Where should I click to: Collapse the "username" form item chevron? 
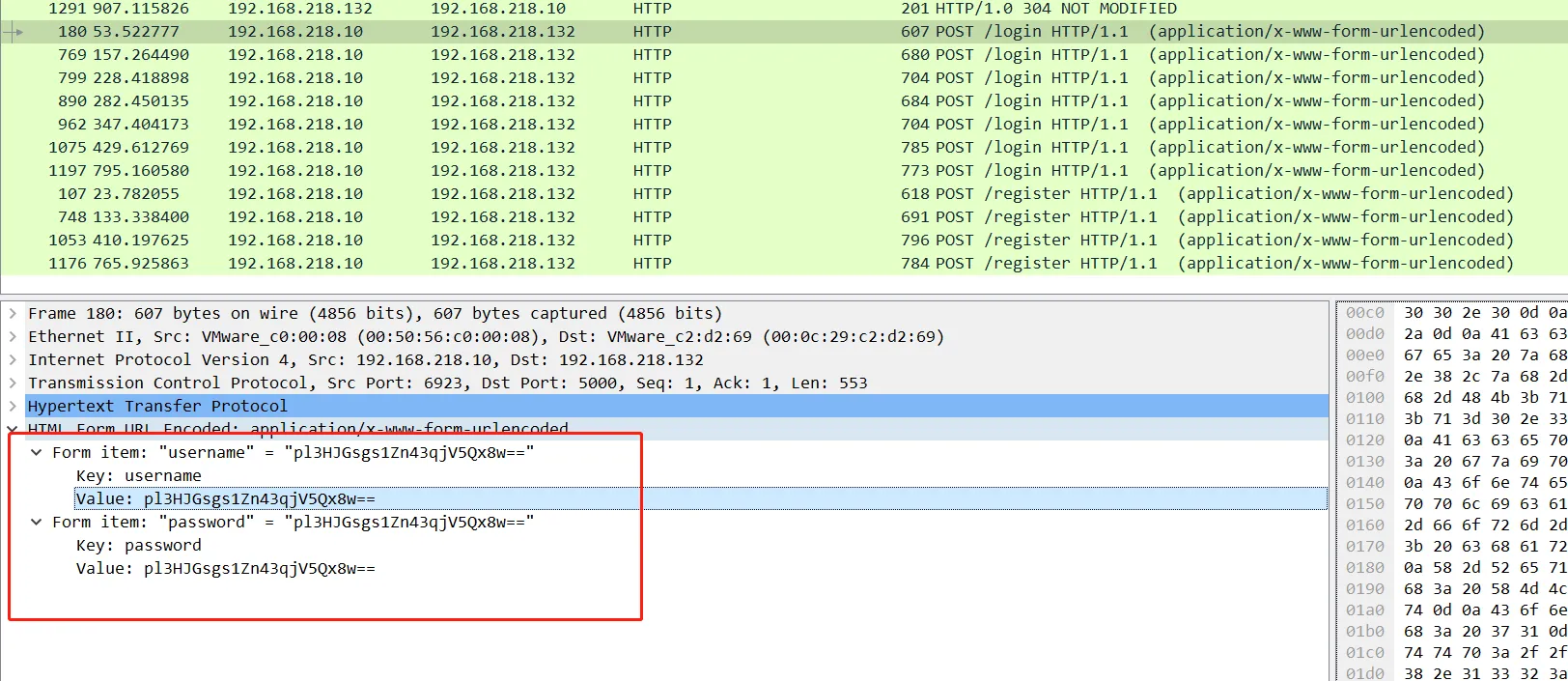(x=37, y=453)
